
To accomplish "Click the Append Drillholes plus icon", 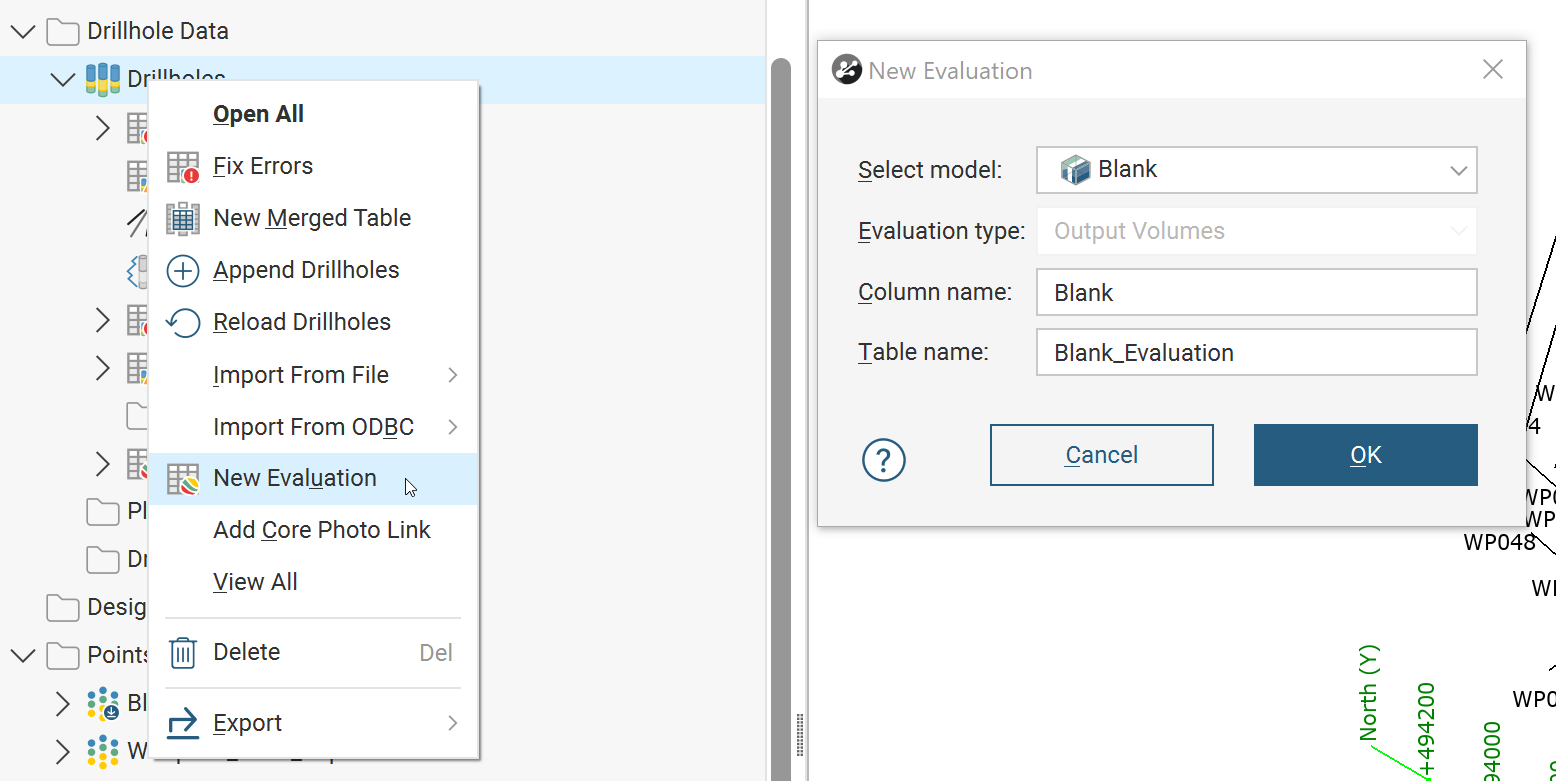I will click(183, 271).
